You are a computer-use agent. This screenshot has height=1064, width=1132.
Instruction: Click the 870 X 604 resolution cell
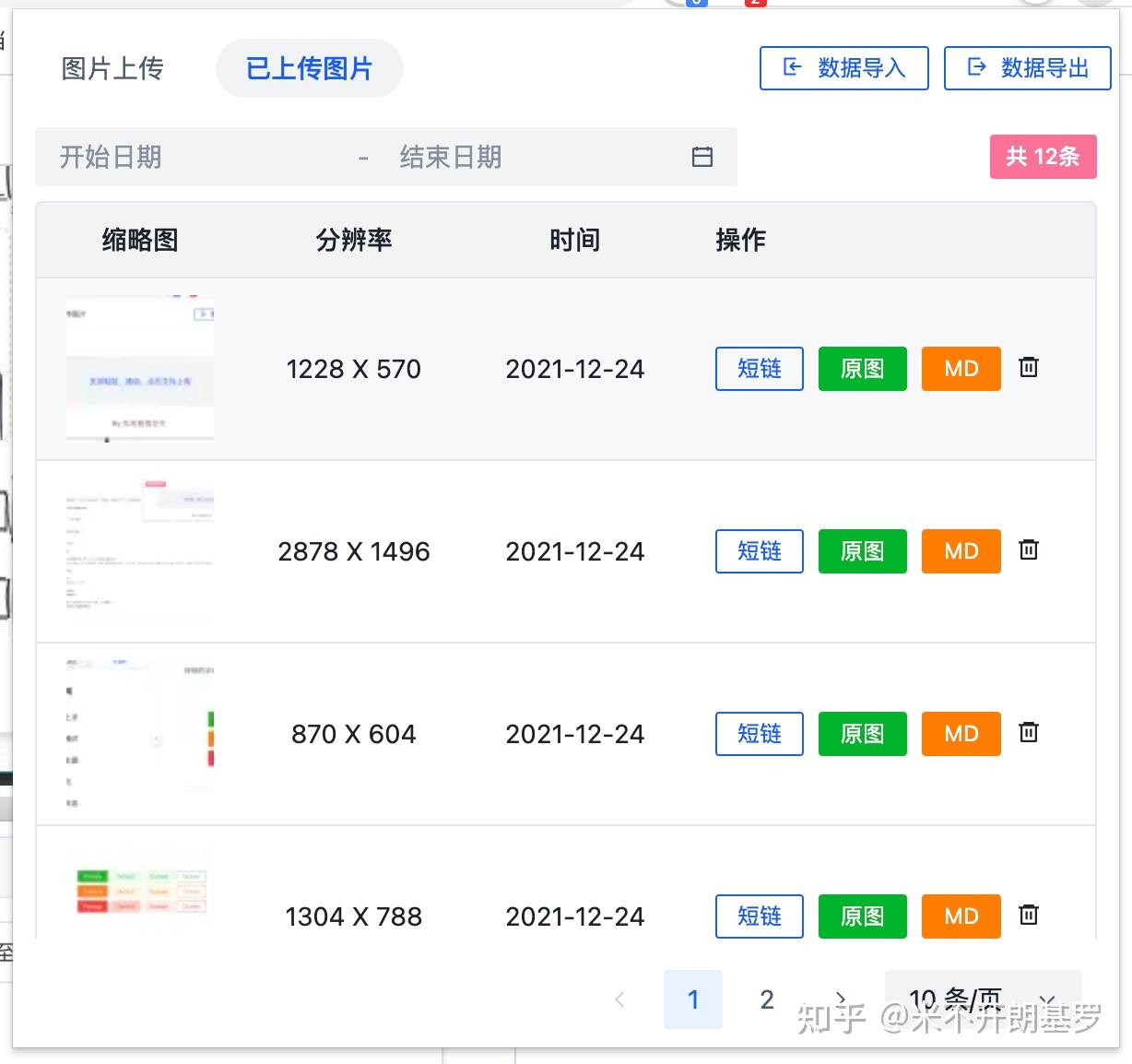coord(354,734)
